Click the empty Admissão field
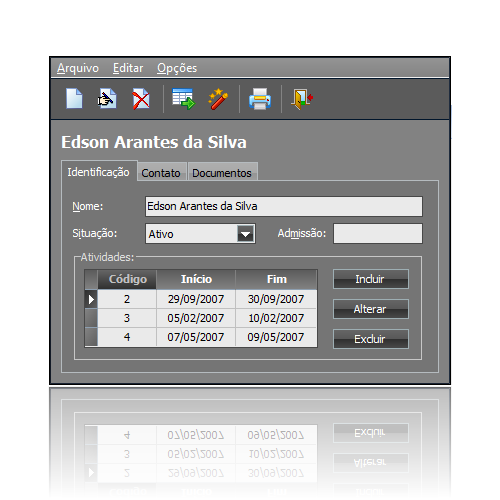The height and width of the screenshot is (500, 500). point(378,233)
